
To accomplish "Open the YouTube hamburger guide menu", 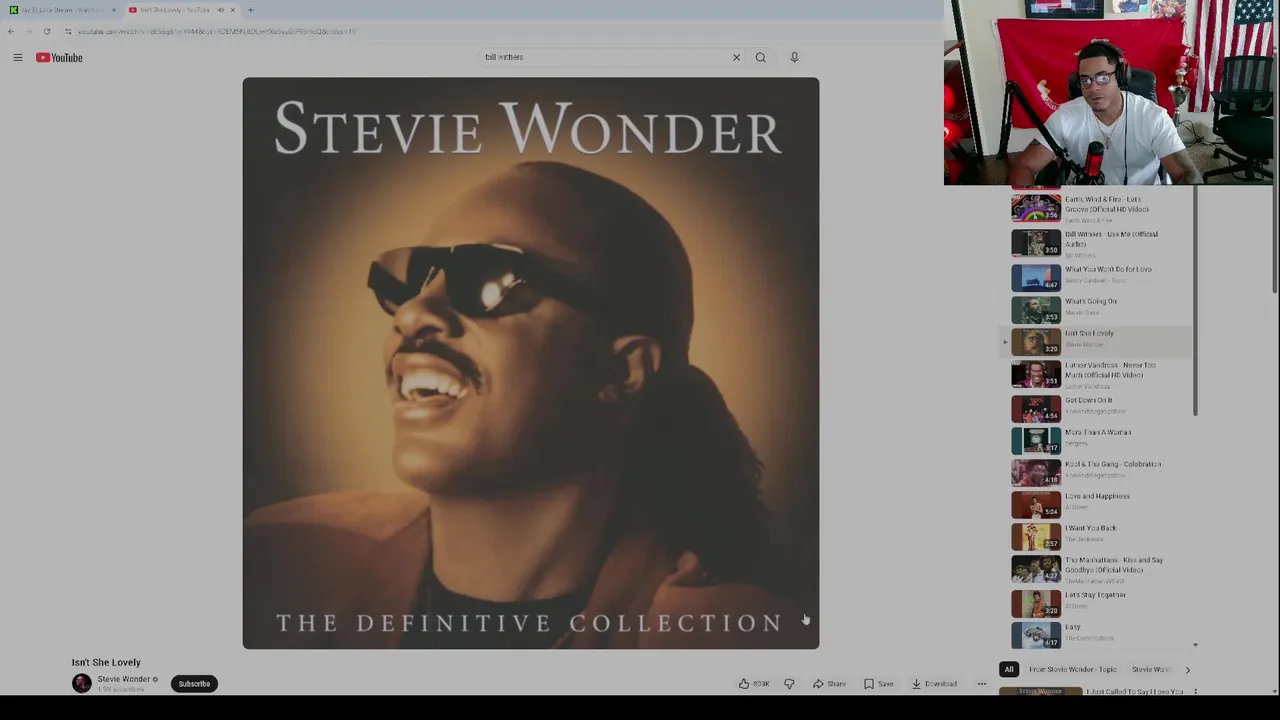I will [18, 58].
